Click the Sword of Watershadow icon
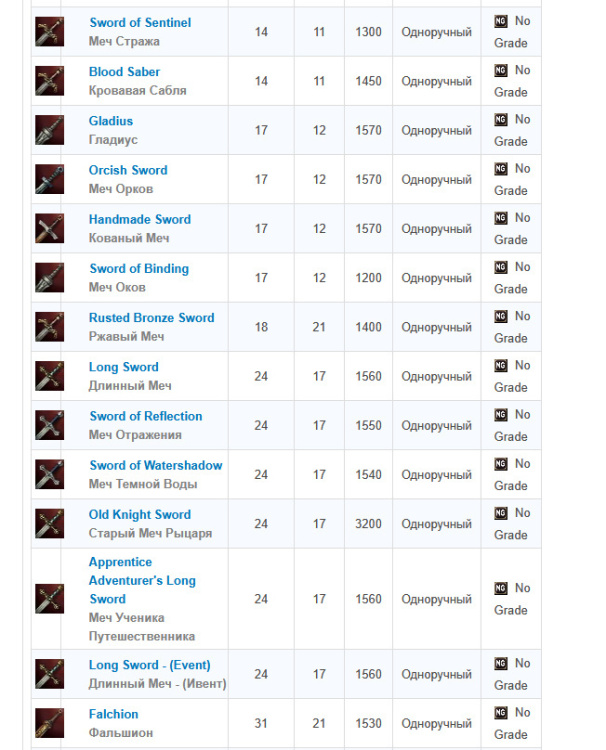Viewport: 606px width, 750px height. click(x=49, y=475)
